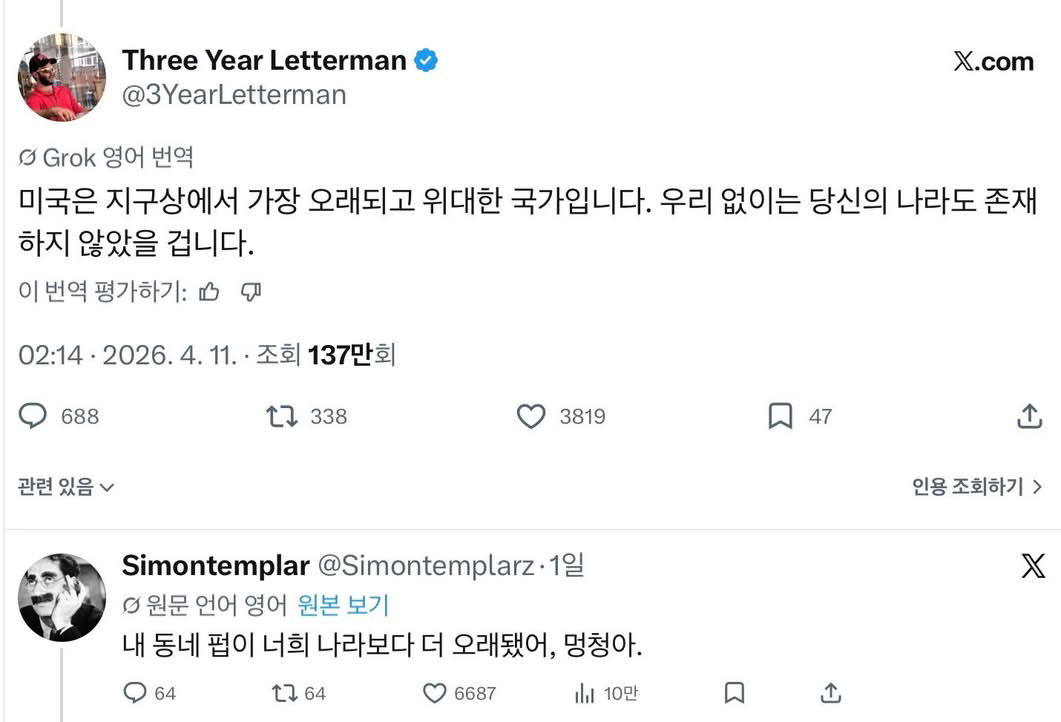The image size is (1061, 722).
Task: Open the share icon on the main tweet
Action: point(1030,417)
